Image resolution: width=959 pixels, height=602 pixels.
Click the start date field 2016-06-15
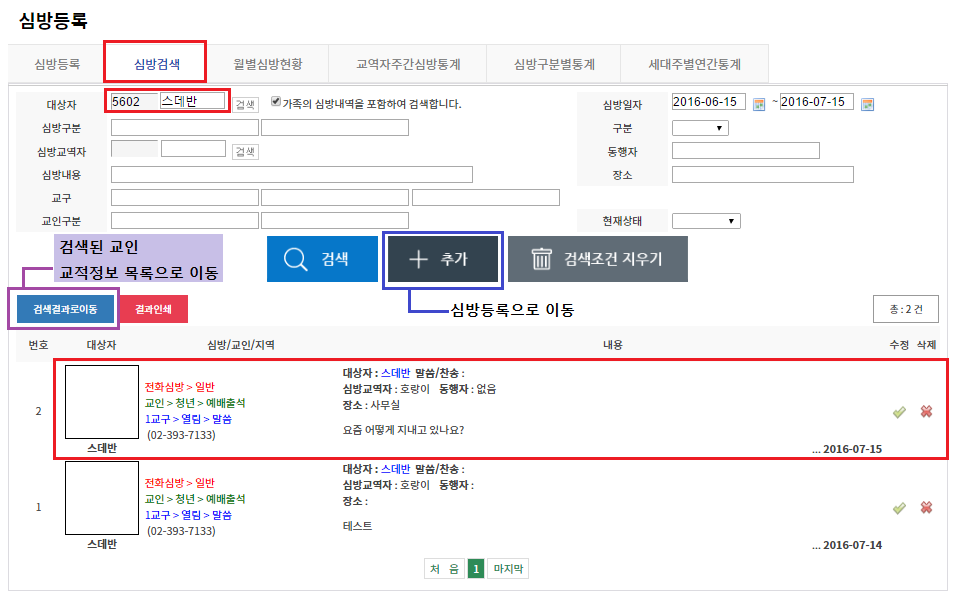click(708, 102)
